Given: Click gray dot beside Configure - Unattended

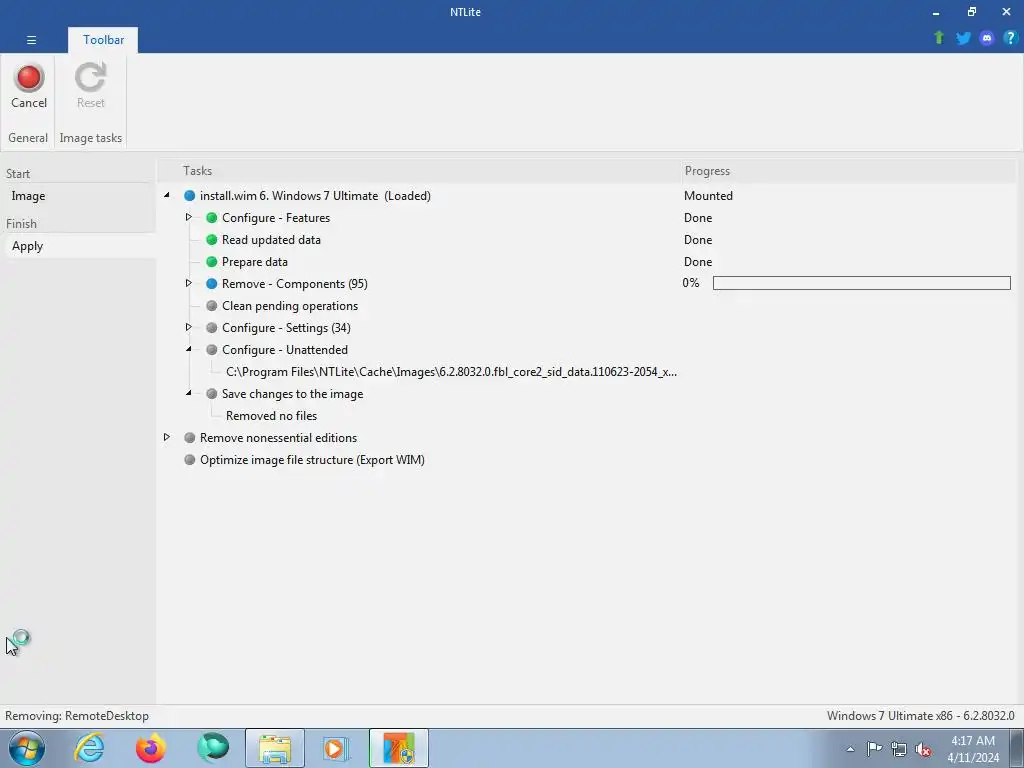Looking at the screenshot, I should pyautogui.click(x=212, y=350).
